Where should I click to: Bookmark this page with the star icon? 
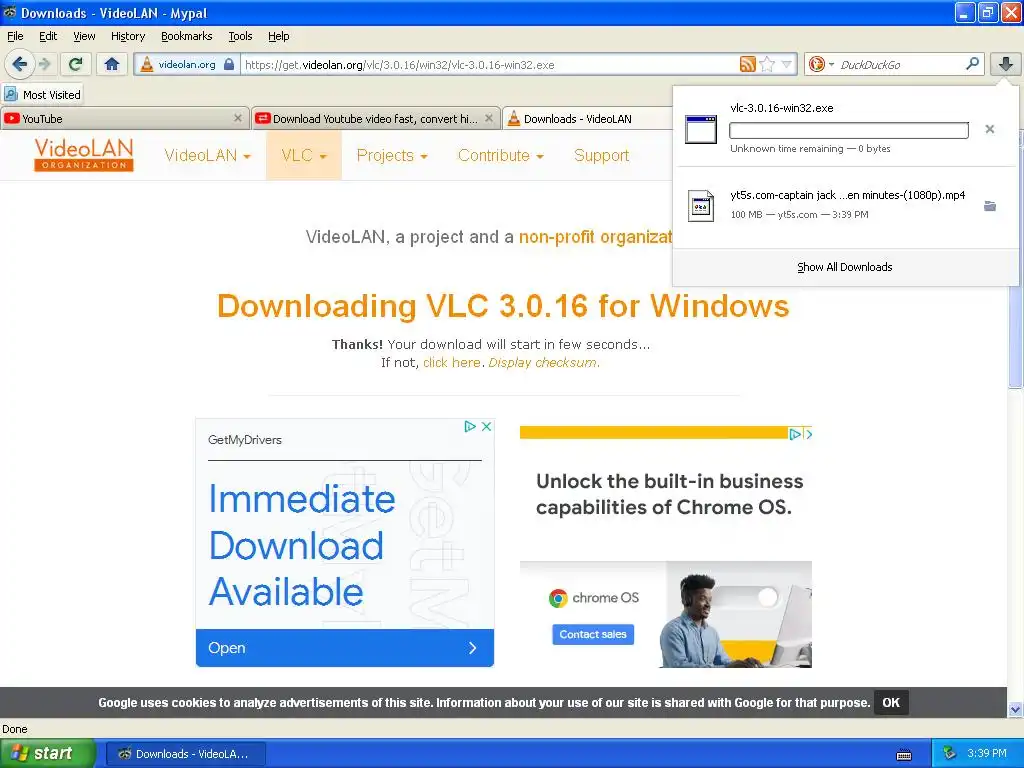(767, 64)
